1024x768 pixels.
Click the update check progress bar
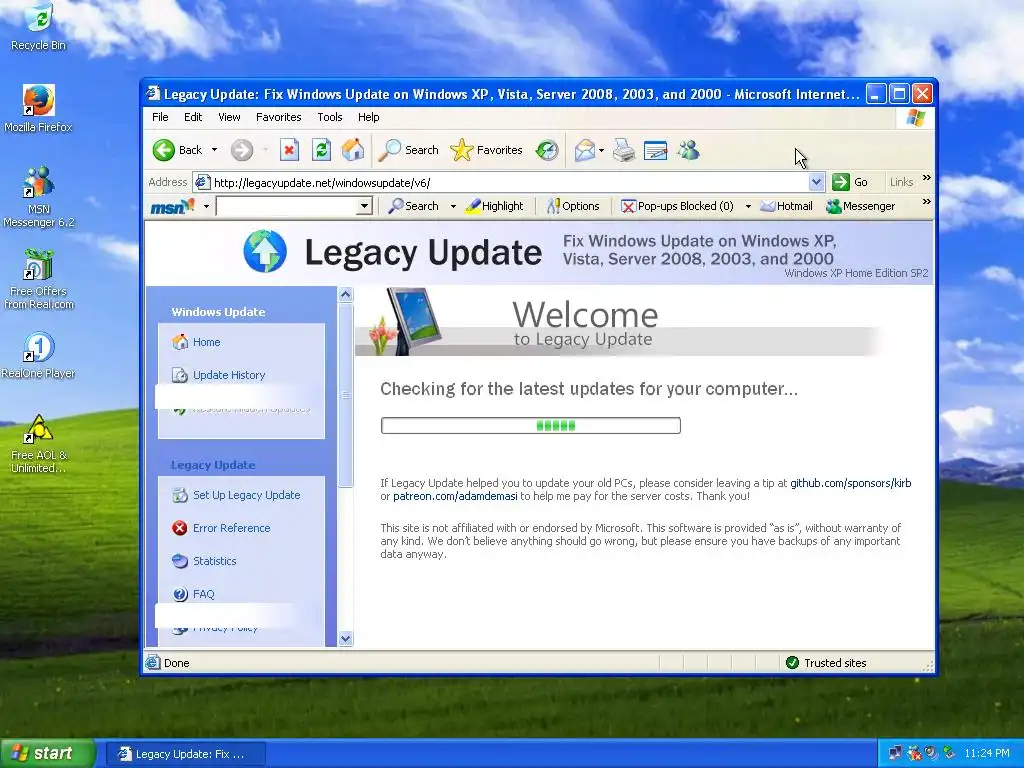point(530,426)
